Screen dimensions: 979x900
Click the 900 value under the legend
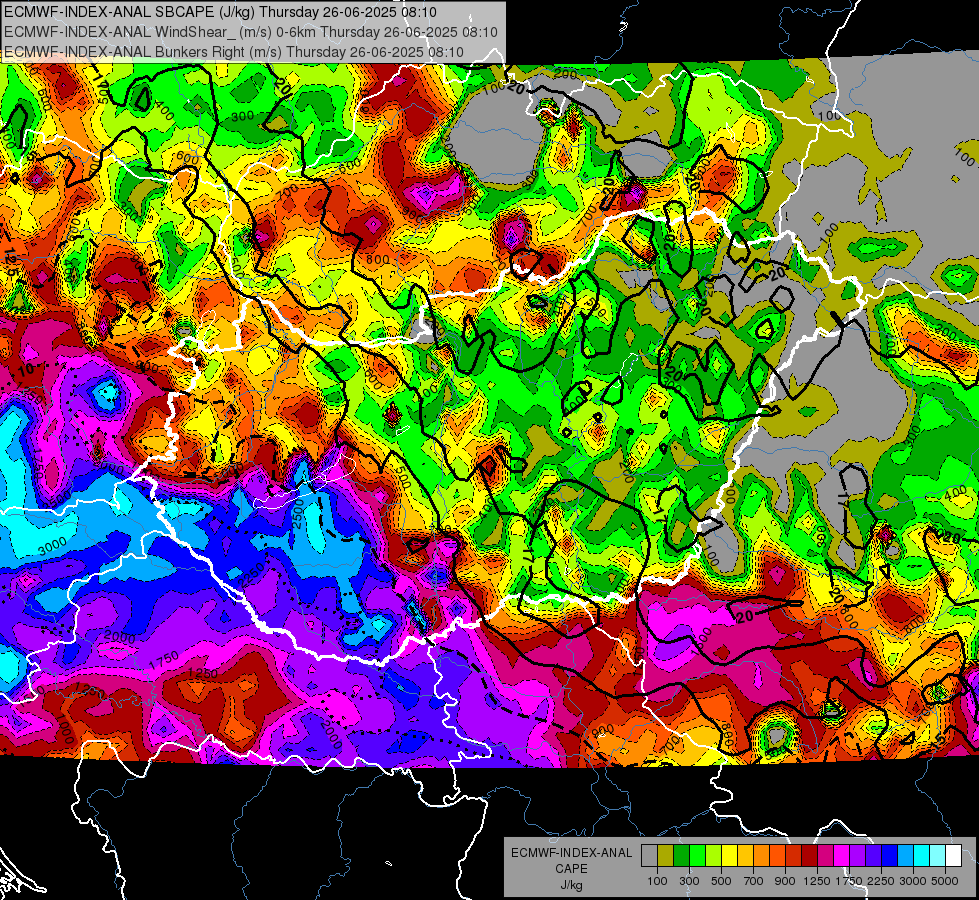[x=785, y=881]
